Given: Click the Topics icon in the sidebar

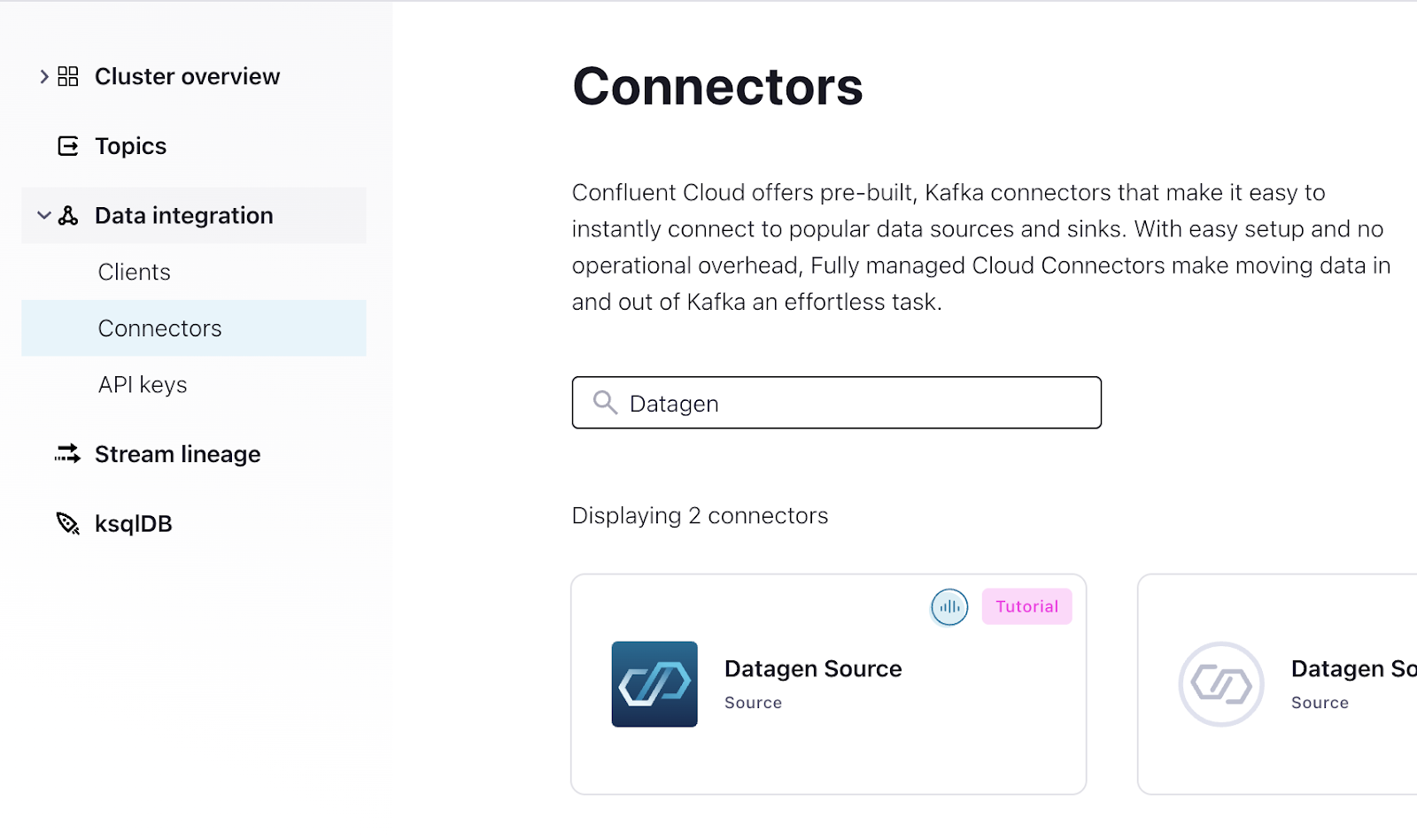Looking at the screenshot, I should (68, 146).
